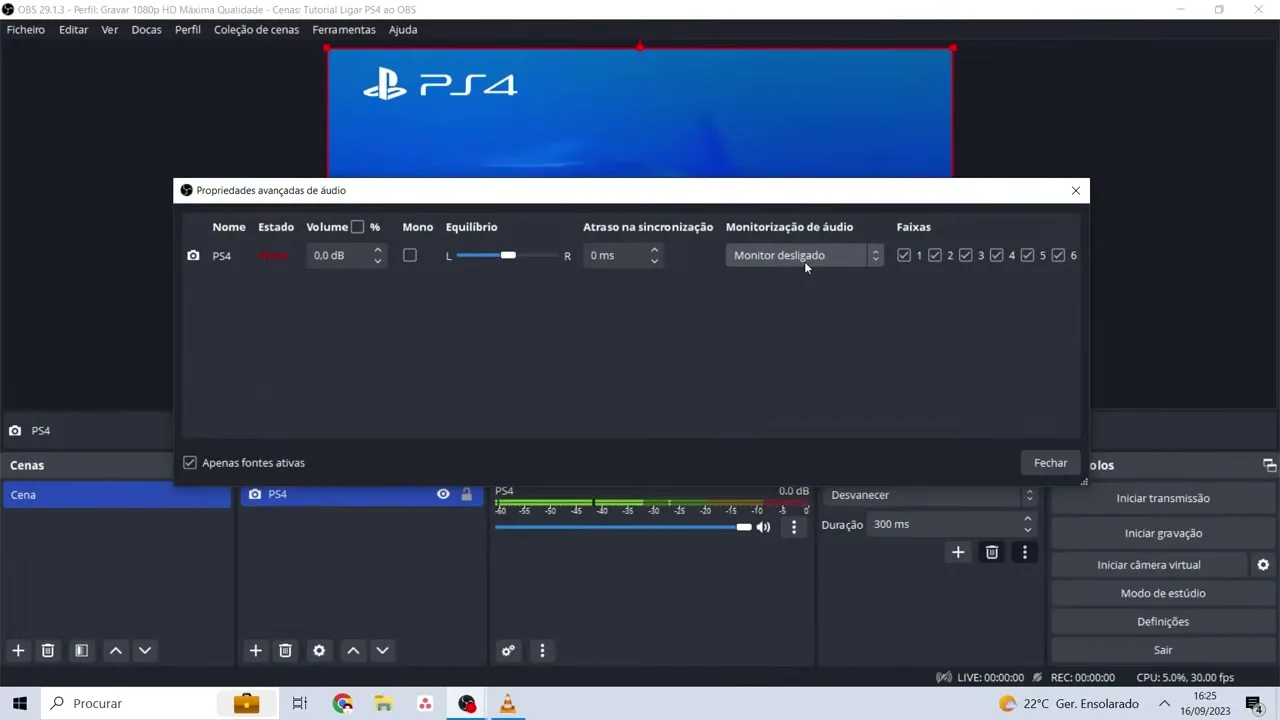Add a new source with plus icon
Screen dimensions: 1280x720
256,650
